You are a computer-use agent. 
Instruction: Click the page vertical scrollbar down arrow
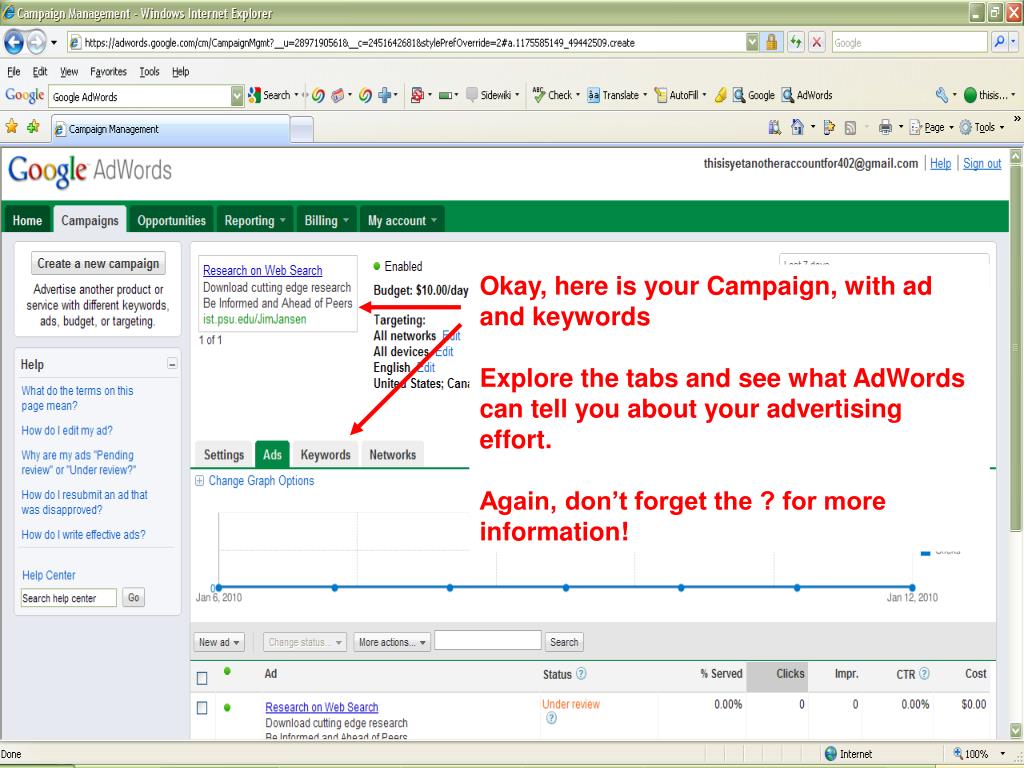1016,730
